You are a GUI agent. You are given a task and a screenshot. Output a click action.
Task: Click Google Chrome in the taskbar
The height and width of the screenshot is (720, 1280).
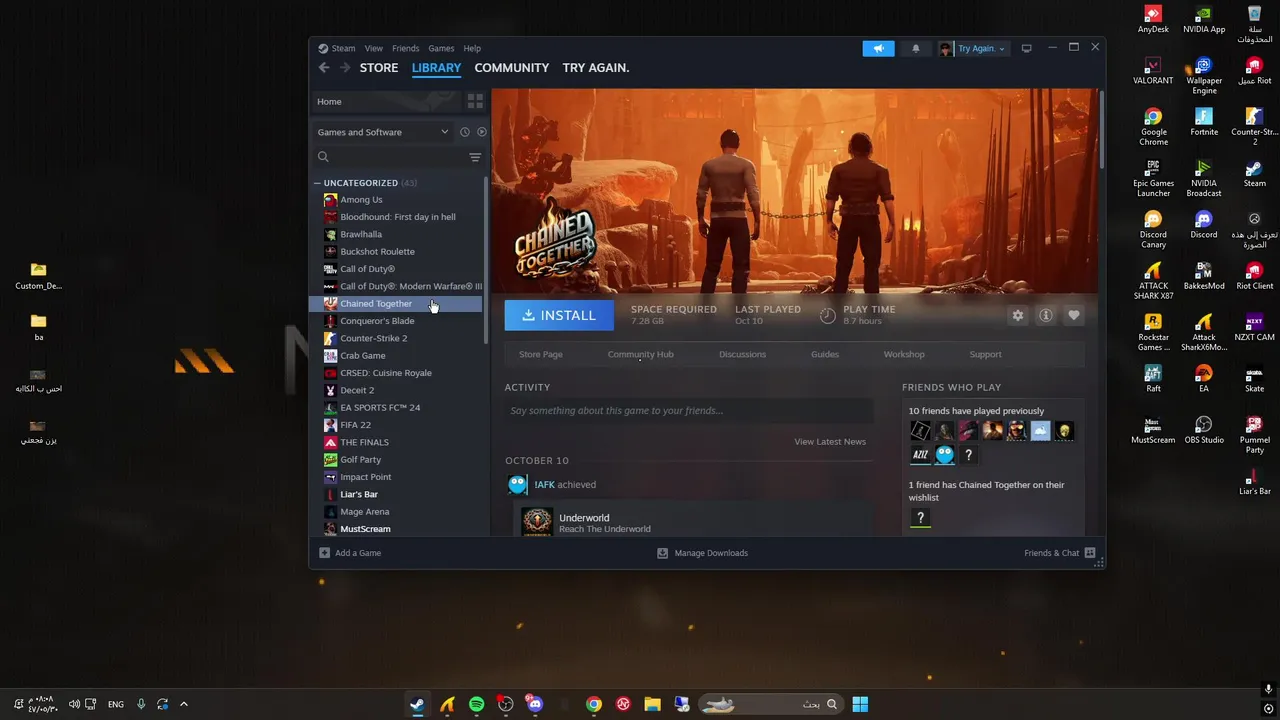coord(594,704)
